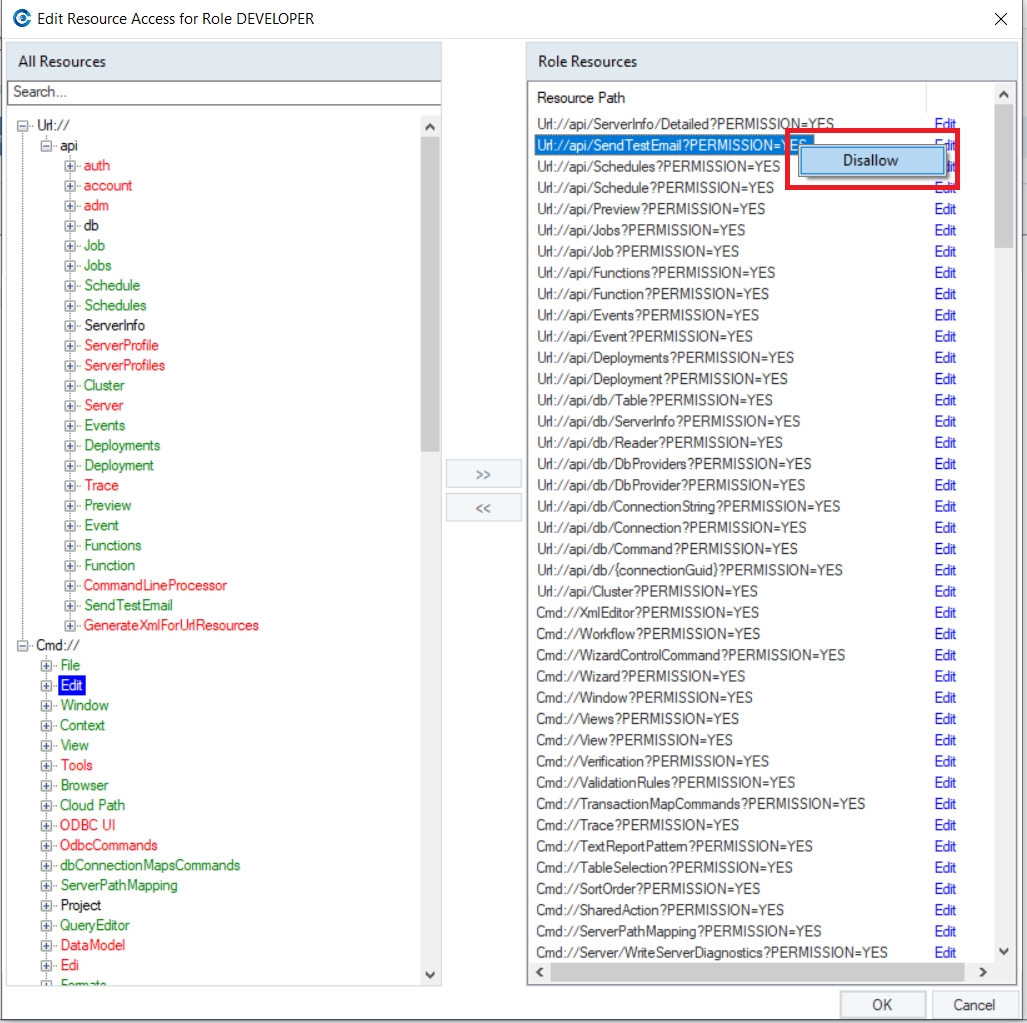Image resolution: width=1027 pixels, height=1023 pixels.
Task: Expand the ServerProfiles tree node
Action: point(70,366)
